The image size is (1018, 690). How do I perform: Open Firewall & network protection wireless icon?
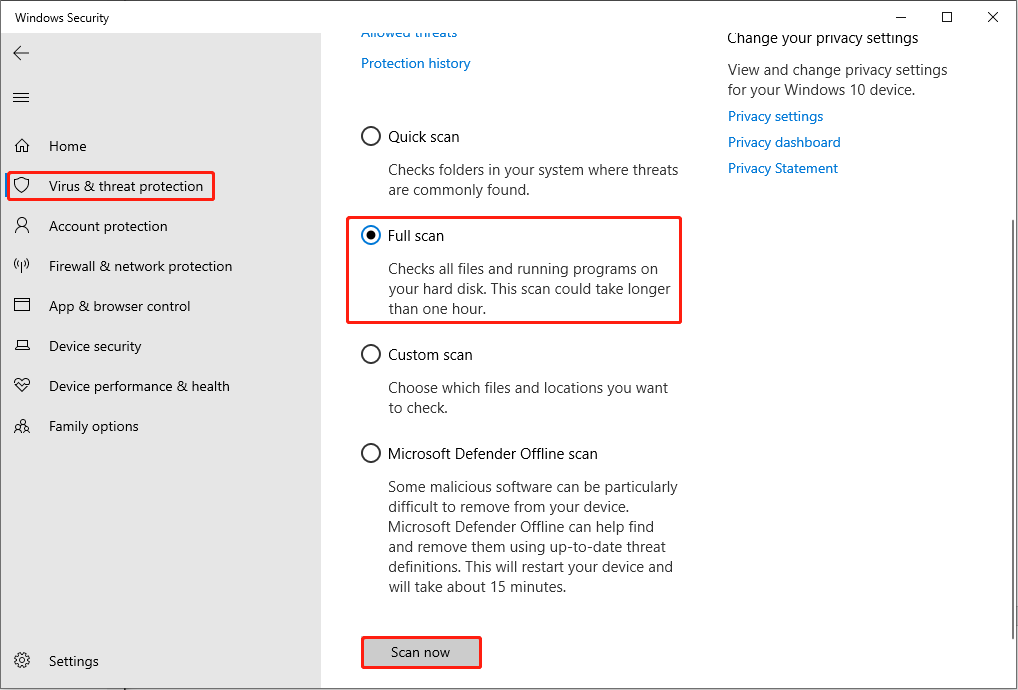pos(22,266)
